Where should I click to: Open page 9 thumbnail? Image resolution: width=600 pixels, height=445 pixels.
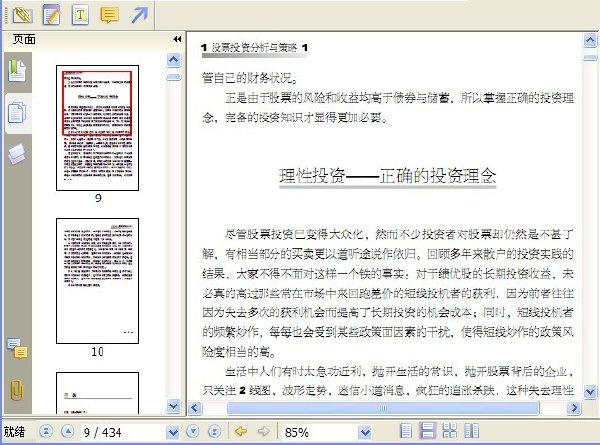pos(97,128)
